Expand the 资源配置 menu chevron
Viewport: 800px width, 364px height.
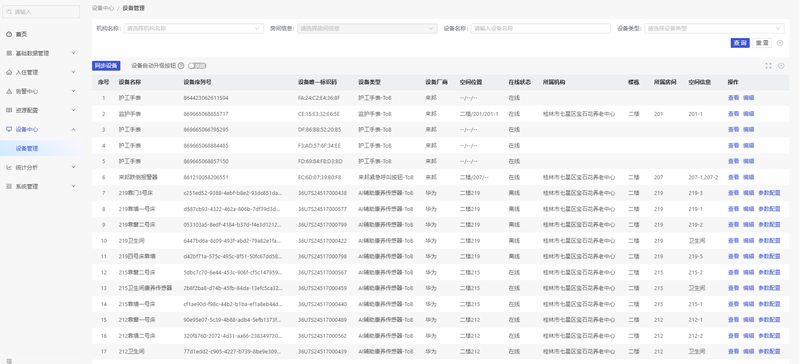(x=73, y=110)
